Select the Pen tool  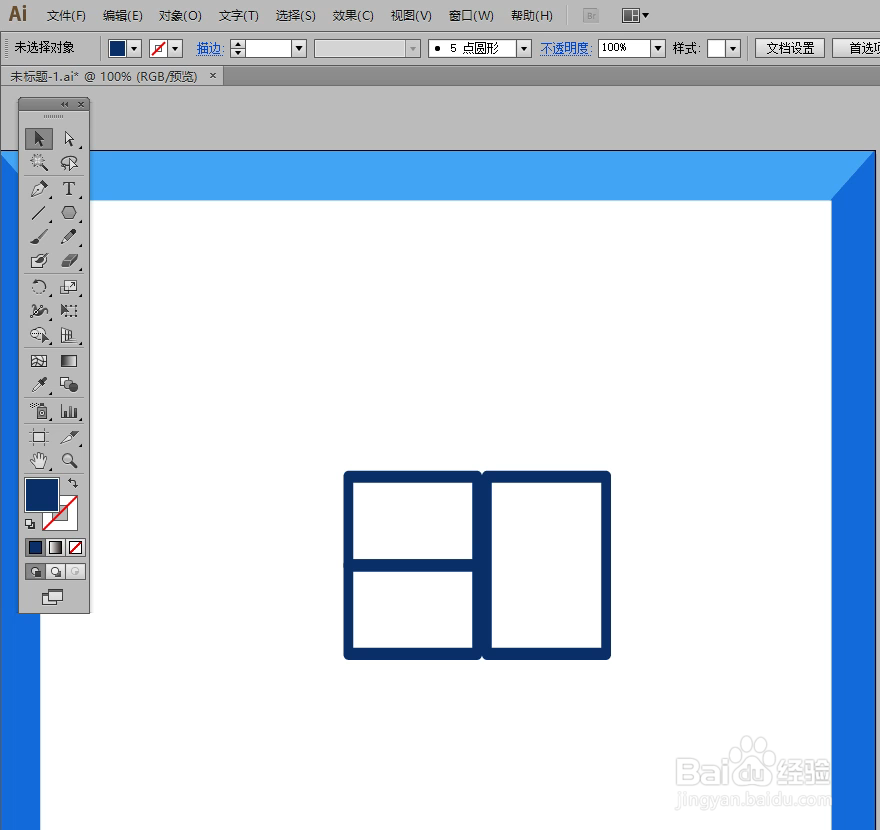pos(39,189)
